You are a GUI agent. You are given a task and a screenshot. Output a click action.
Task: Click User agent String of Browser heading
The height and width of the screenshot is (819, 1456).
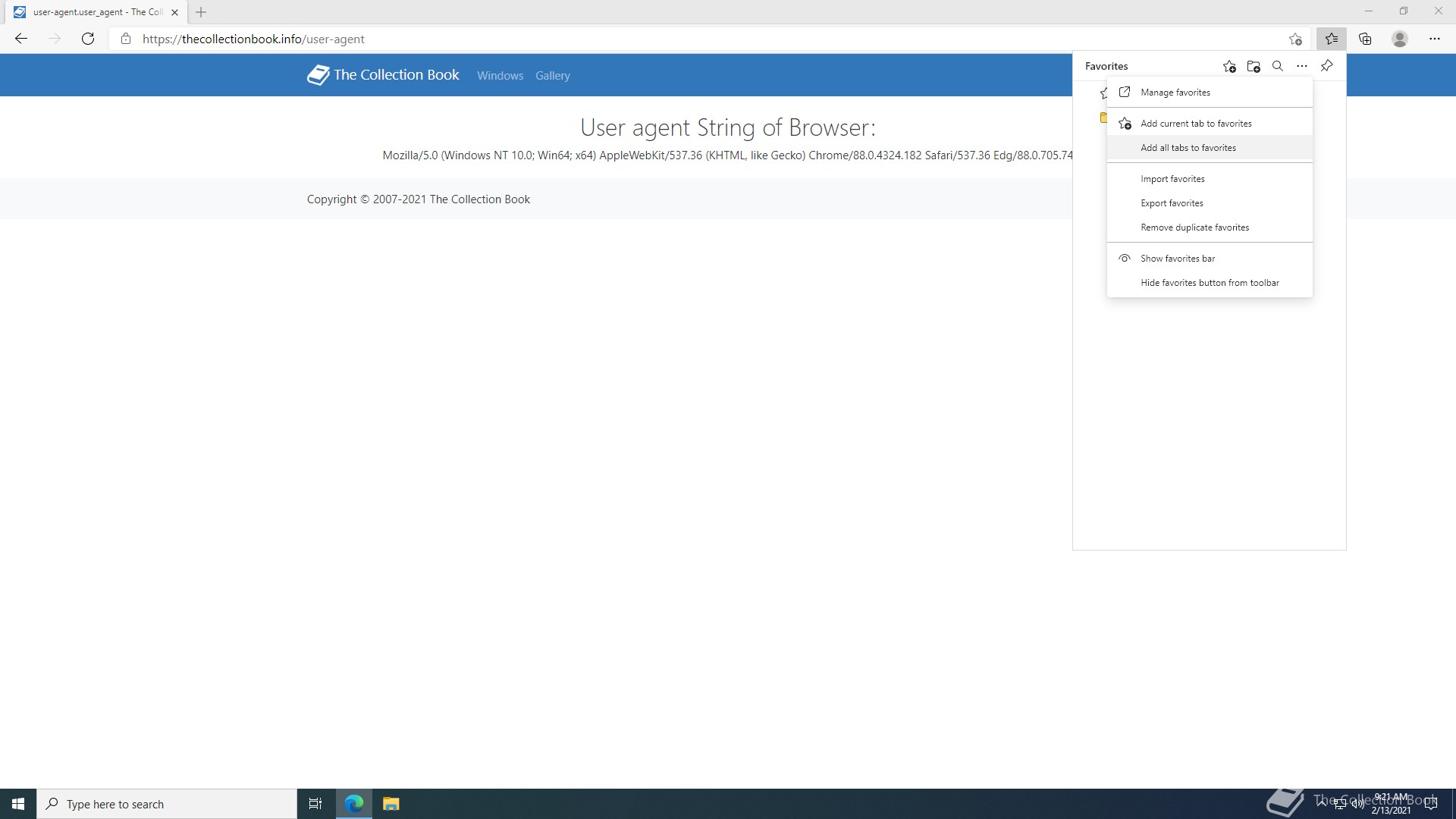[728, 127]
